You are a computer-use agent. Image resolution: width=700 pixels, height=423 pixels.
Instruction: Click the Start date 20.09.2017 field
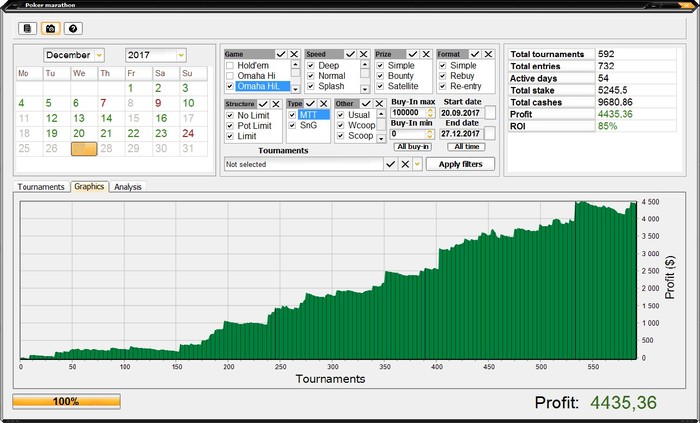pos(462,113)
